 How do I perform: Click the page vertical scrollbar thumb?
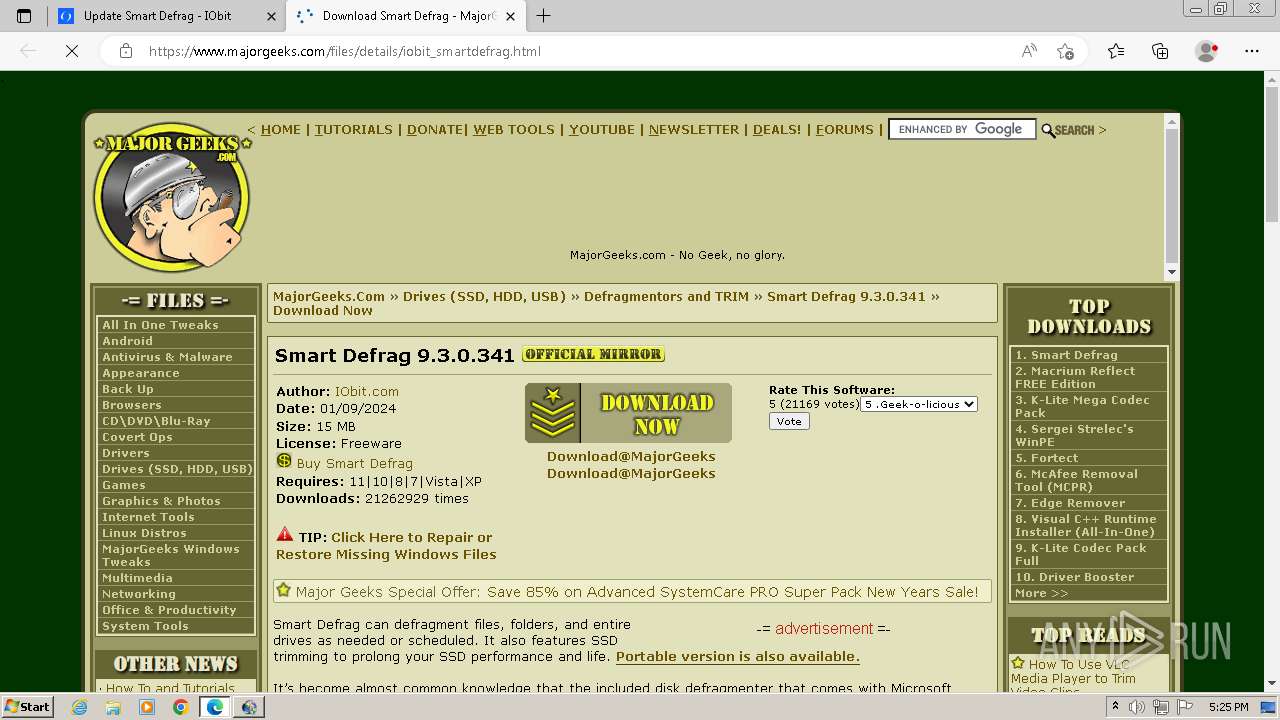point(1272,155)
